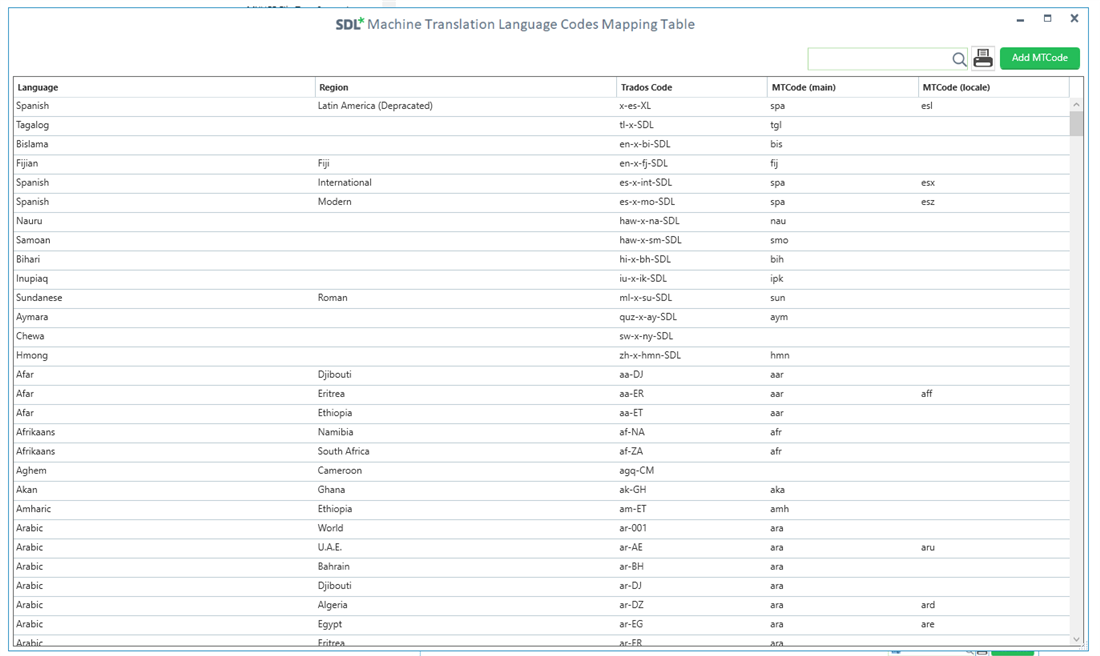Select the af-ZA Trados code
1100x656 pixels.
click(x=631, y=451)
